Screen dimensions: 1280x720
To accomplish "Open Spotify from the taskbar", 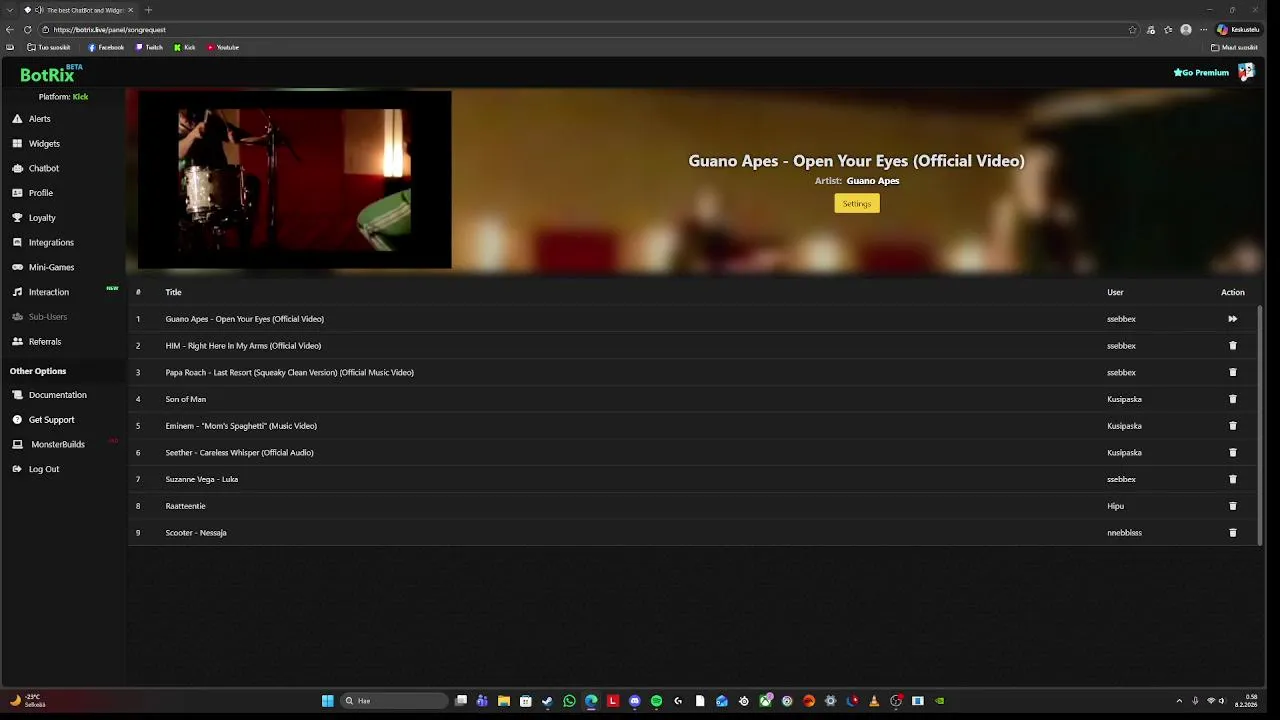I will [656, 701].
